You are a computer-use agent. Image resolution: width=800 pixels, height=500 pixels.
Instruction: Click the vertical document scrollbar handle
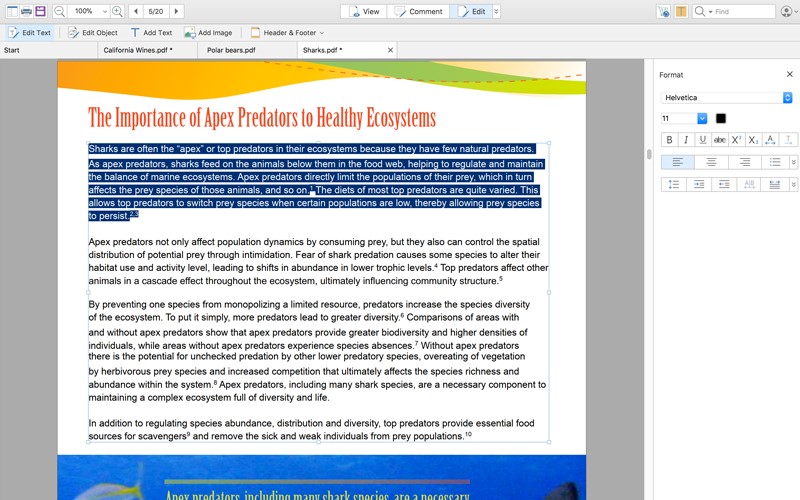(x=649, y=154)
